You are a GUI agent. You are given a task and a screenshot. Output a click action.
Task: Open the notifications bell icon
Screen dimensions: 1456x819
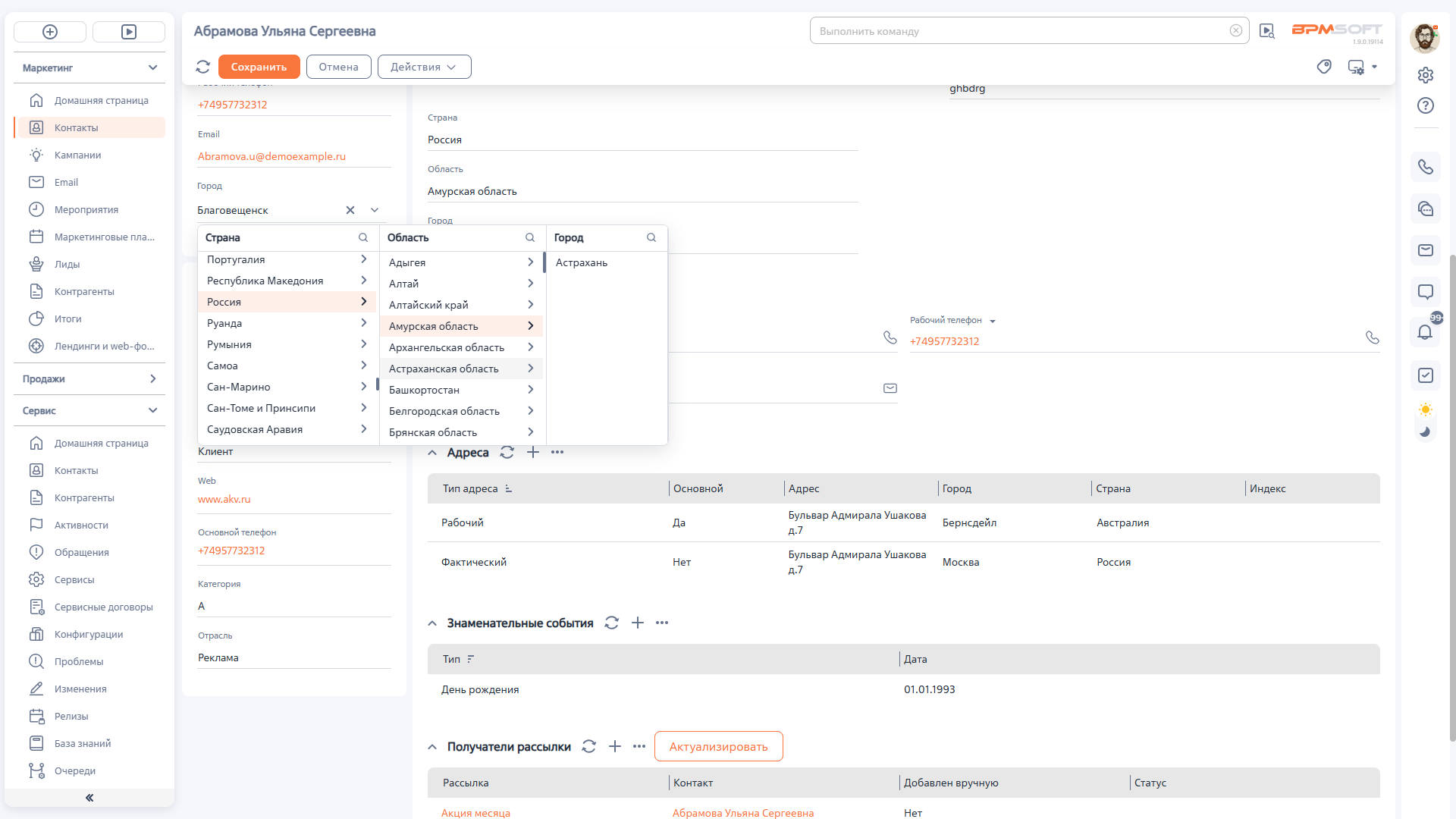pyautogui.click(x=1426, y=332)
